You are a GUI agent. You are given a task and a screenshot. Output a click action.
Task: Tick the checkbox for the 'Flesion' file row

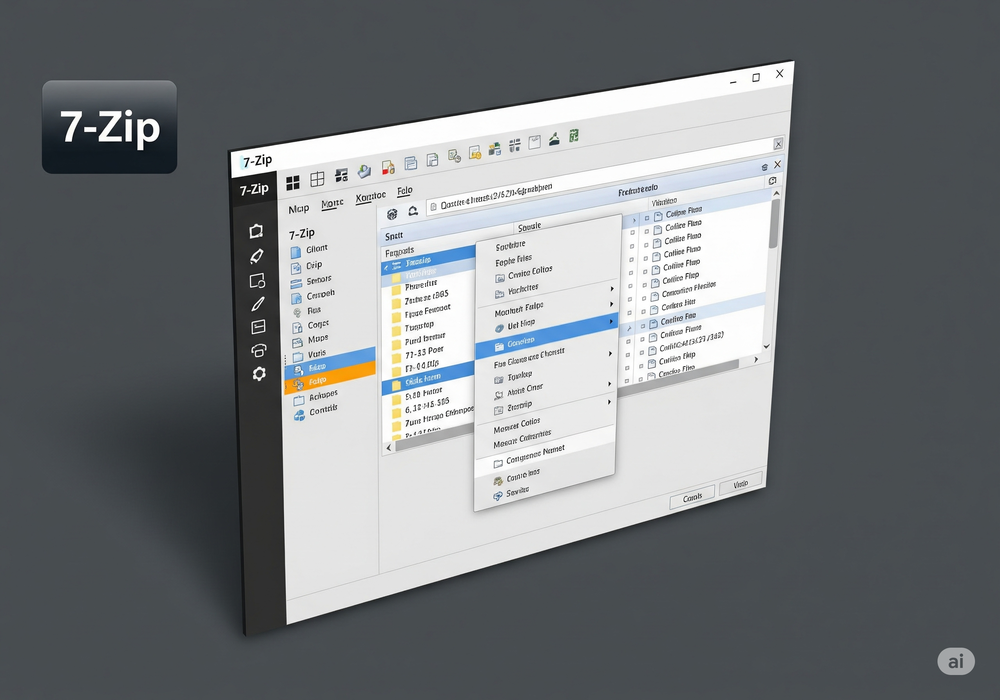point(644,298)
